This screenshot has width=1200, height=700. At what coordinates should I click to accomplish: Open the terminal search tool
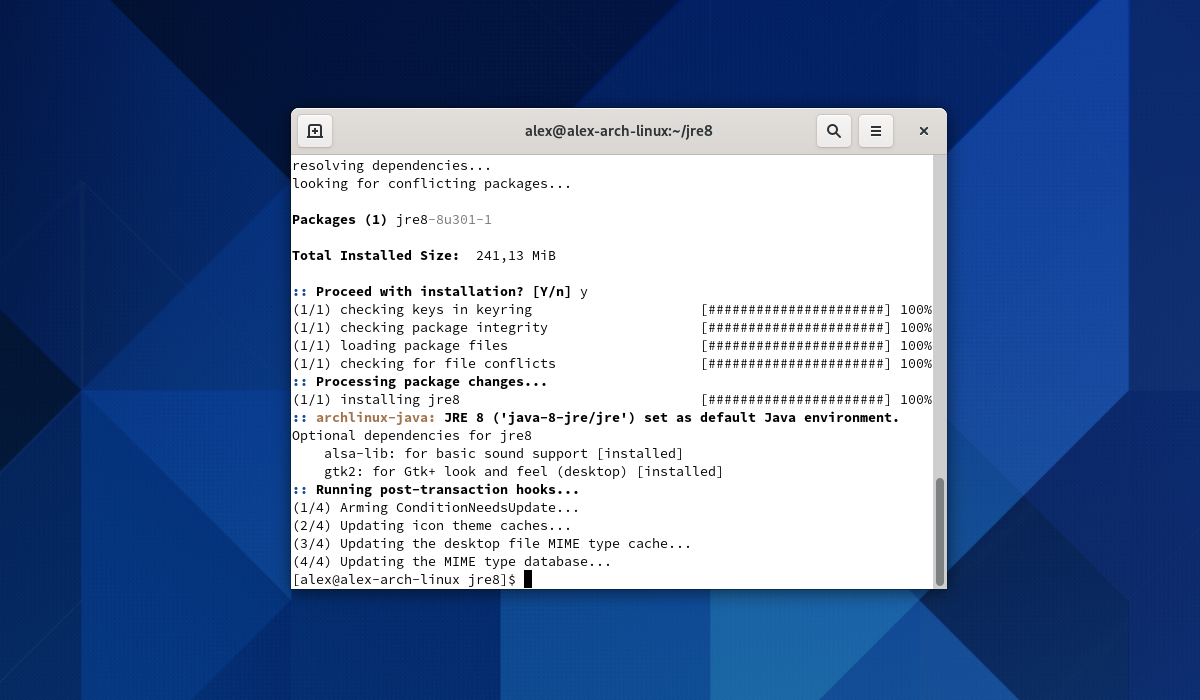pos(834,131)
